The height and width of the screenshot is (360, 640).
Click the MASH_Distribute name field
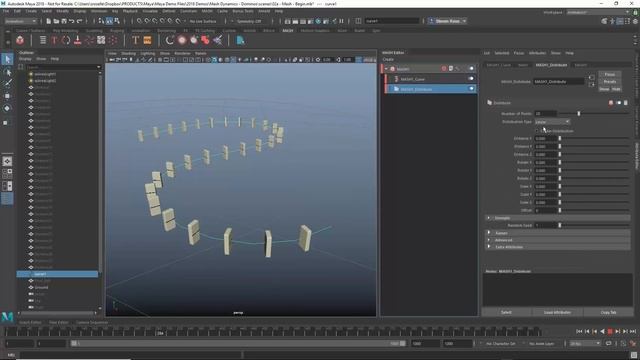(559, 82)
